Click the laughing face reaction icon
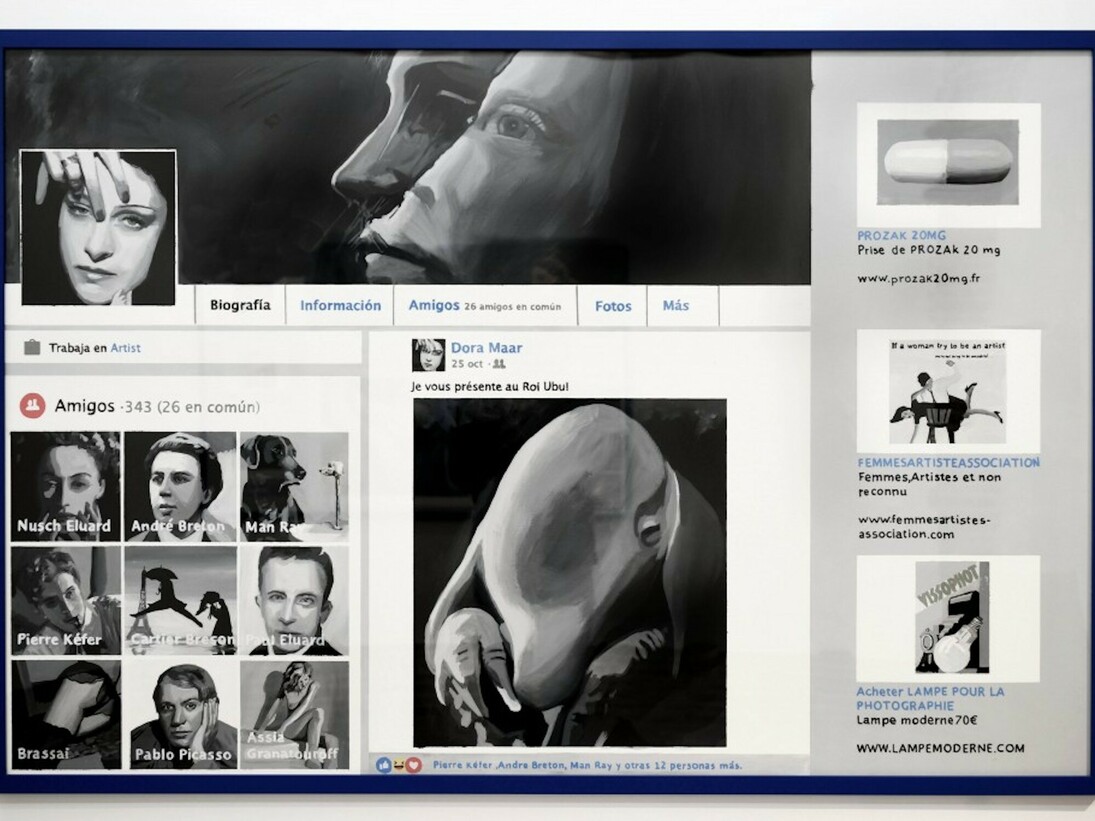 pyautogui.click(x=398, y=765)
